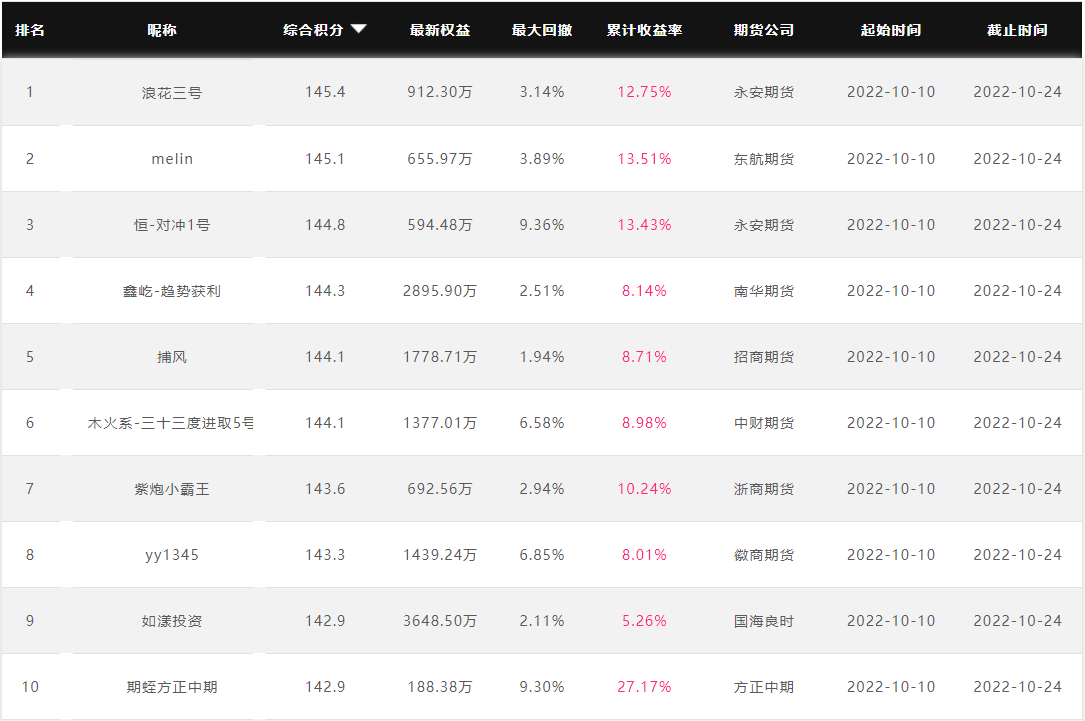This screenshot has height=721, width=1085.
Task: Open trader 期蛭方正中期 nickname
Action: (172, 687)
